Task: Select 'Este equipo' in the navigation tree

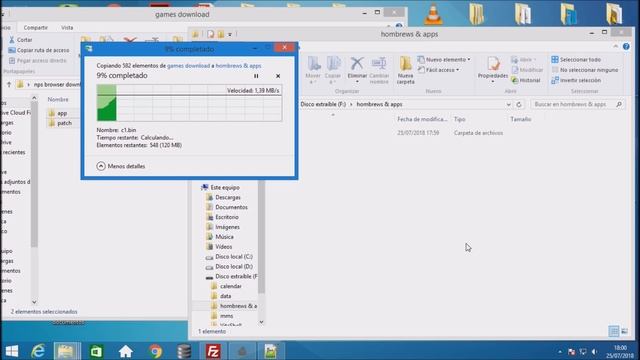Action: (x=220, y=187)
